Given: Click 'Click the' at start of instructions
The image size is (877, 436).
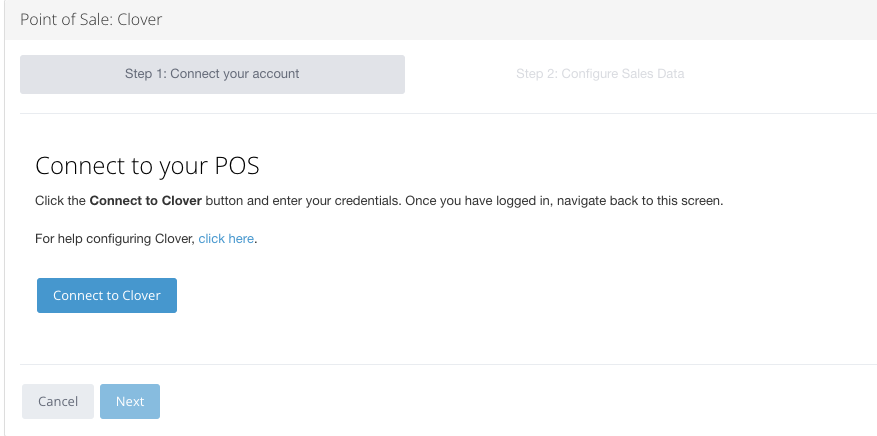Looking at the screenshot, I should click(x=60, y=200).
